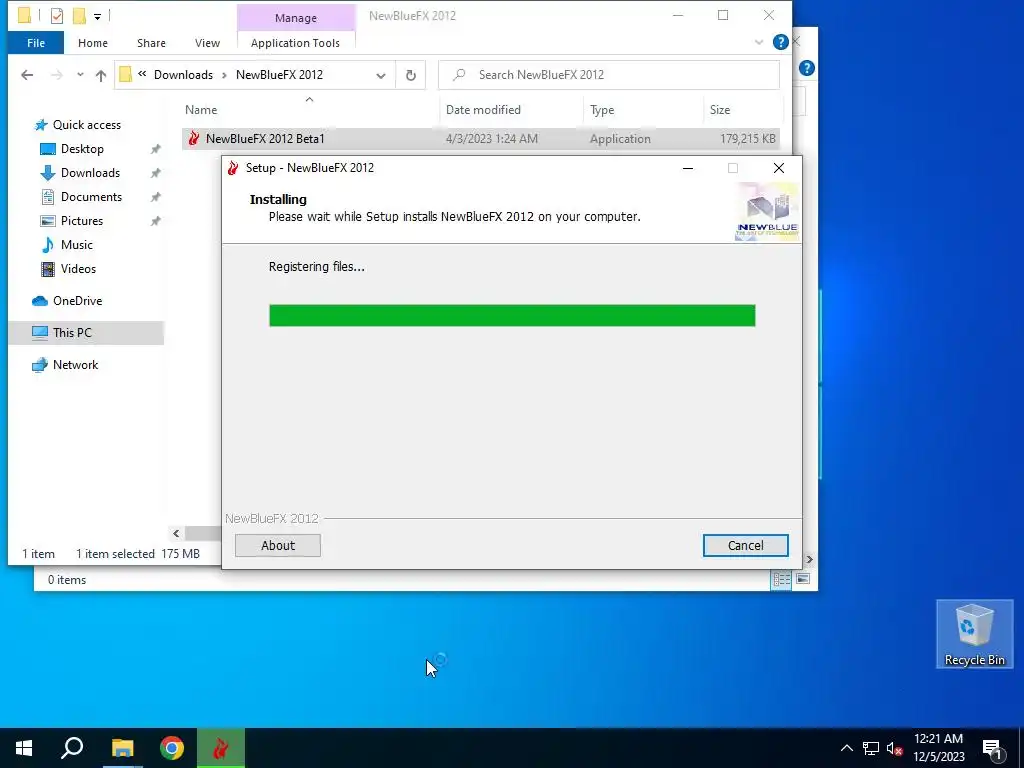This screenshot has width=1024, height=768.
Task: Select the Application Tools tab
Action: 295,43
